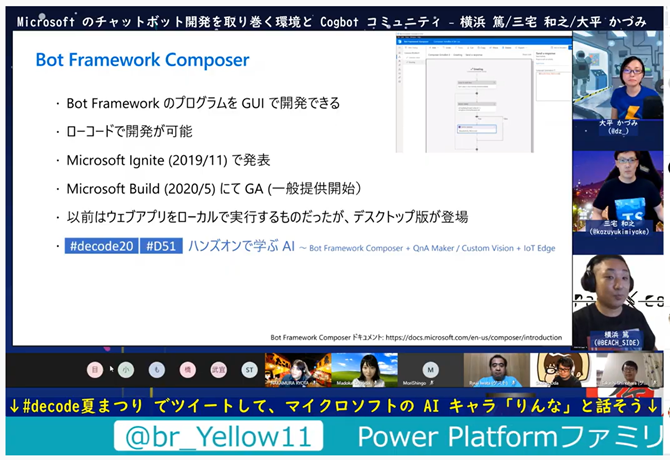Click the participant video at the end of the strip

coord(630,370)
